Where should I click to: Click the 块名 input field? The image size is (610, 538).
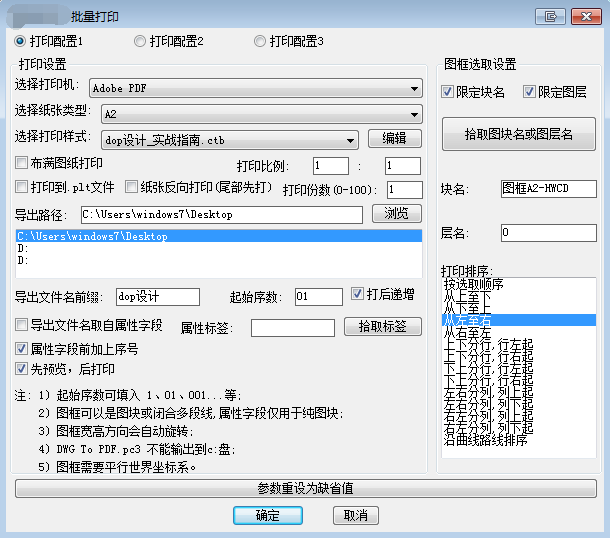point(548,189)
